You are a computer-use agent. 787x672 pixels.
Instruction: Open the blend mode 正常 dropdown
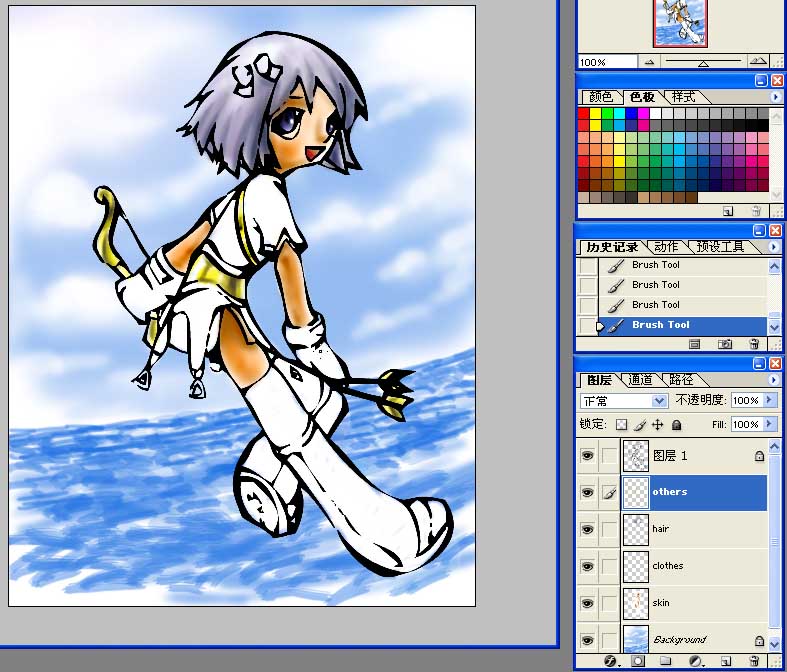[660, 401]
